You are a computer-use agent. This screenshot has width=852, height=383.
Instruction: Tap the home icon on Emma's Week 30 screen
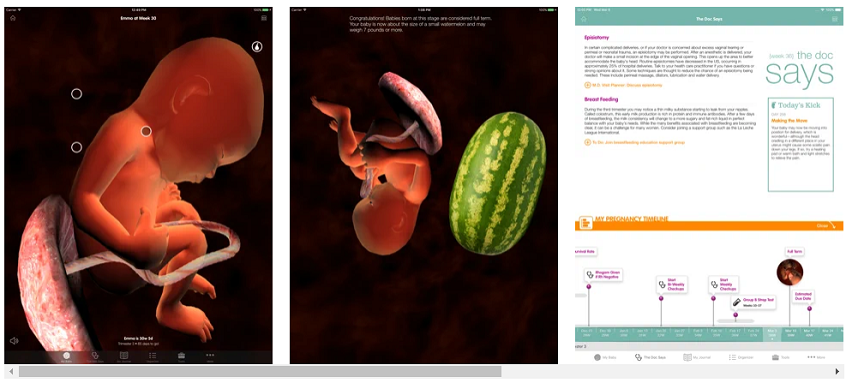(13, 18)
